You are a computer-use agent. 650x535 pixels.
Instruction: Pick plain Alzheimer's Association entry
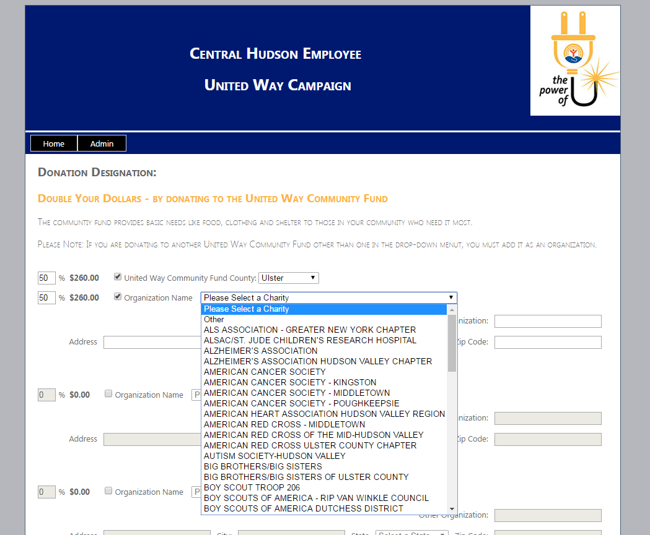tap(324, 351)
